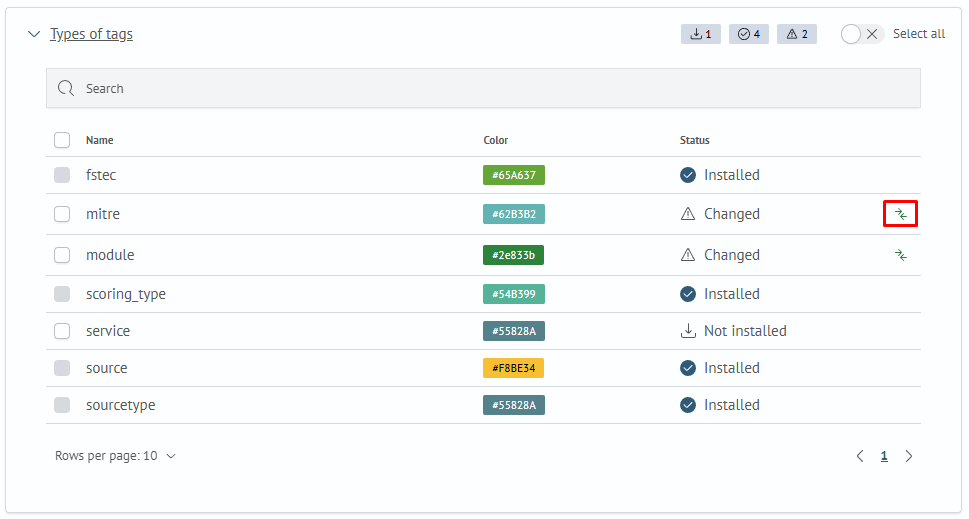Click the #F8BE34 color tag for source
This screenshot has width=969, height=519.
click(513, 368)
